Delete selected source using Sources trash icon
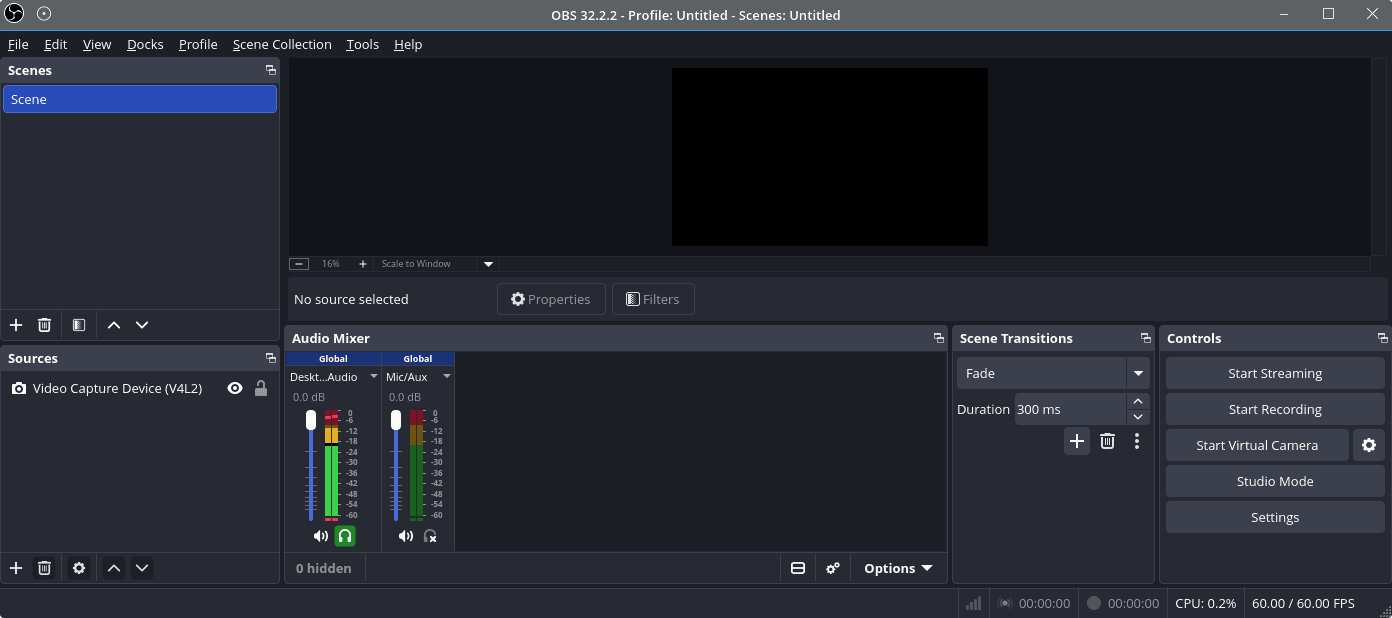 tap(44, 568)
